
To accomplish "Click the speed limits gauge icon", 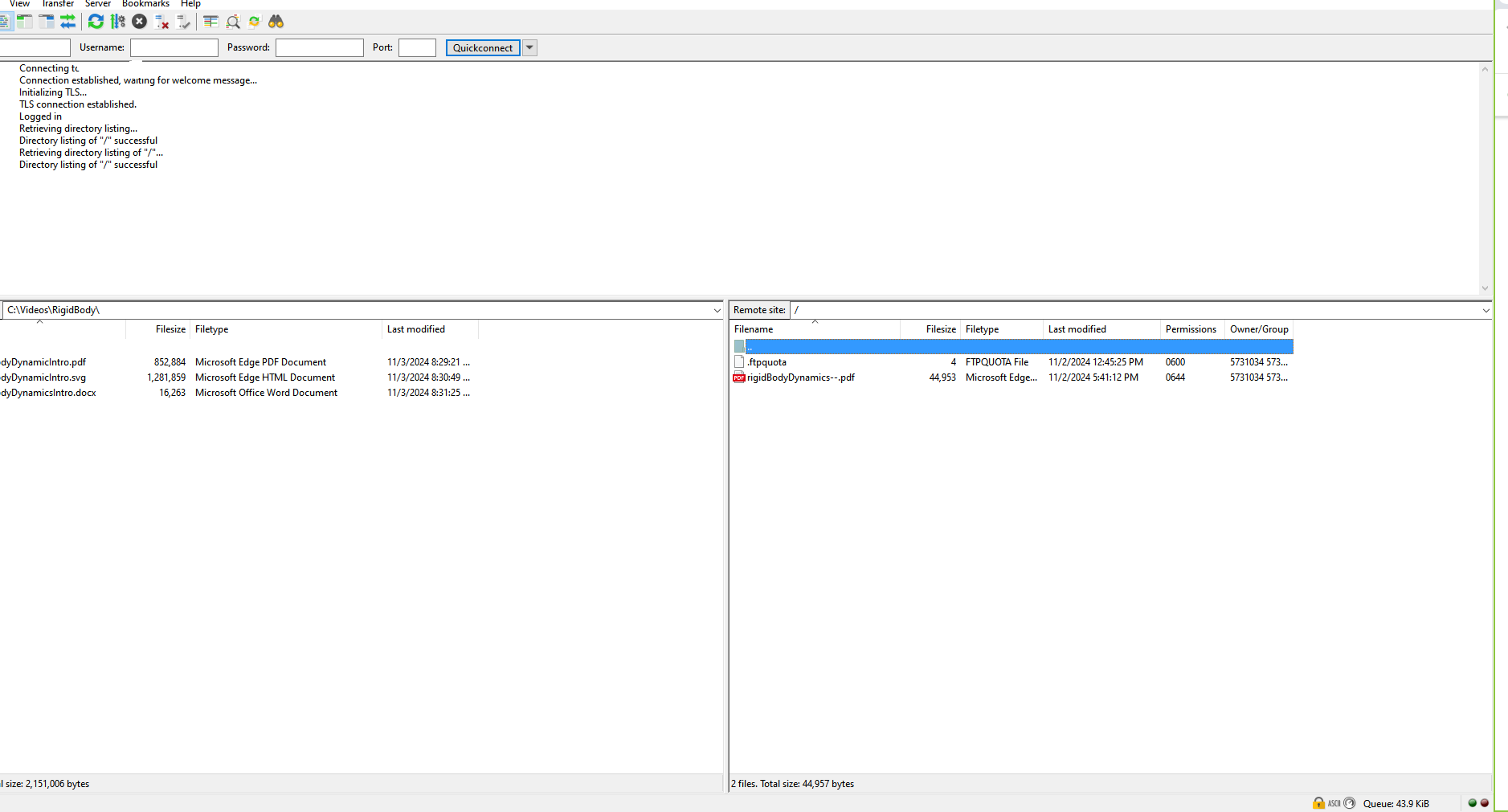I will point(1350,803).
